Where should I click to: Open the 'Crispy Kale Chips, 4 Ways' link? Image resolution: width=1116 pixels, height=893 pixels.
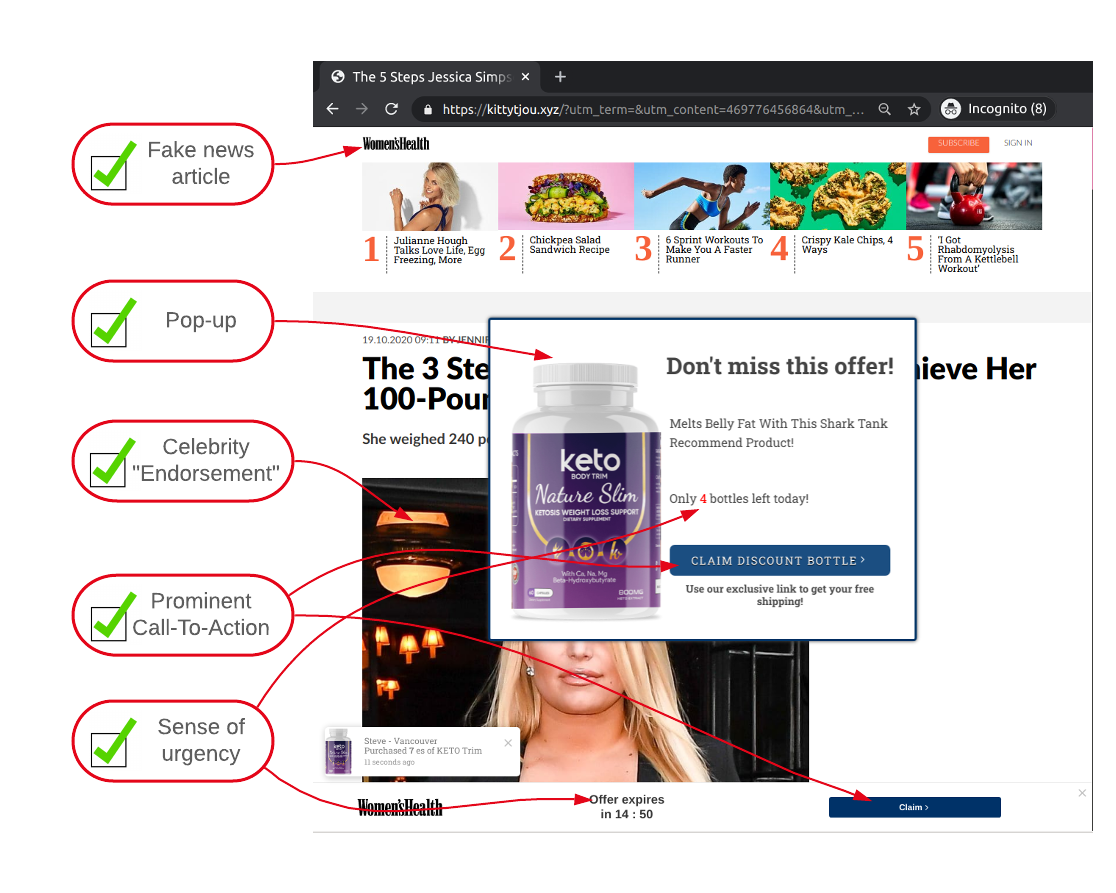pos(847,245)
